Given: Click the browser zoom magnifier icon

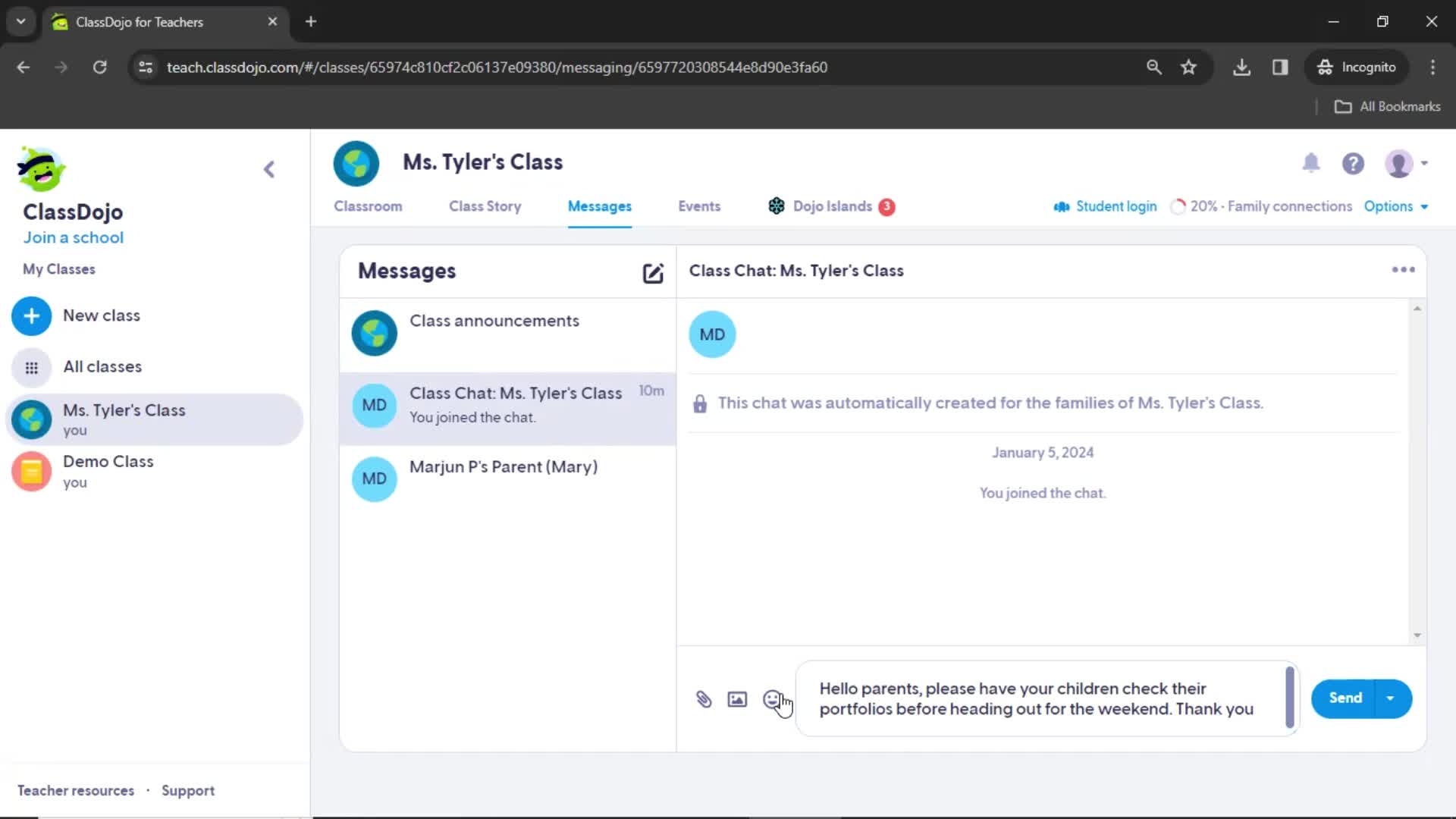Looking at the screenshot, I should (1153, 67).
